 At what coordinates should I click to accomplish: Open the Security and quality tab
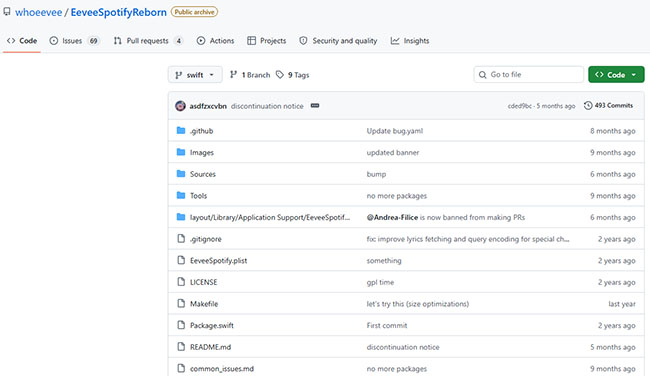(x=338, y=41)
